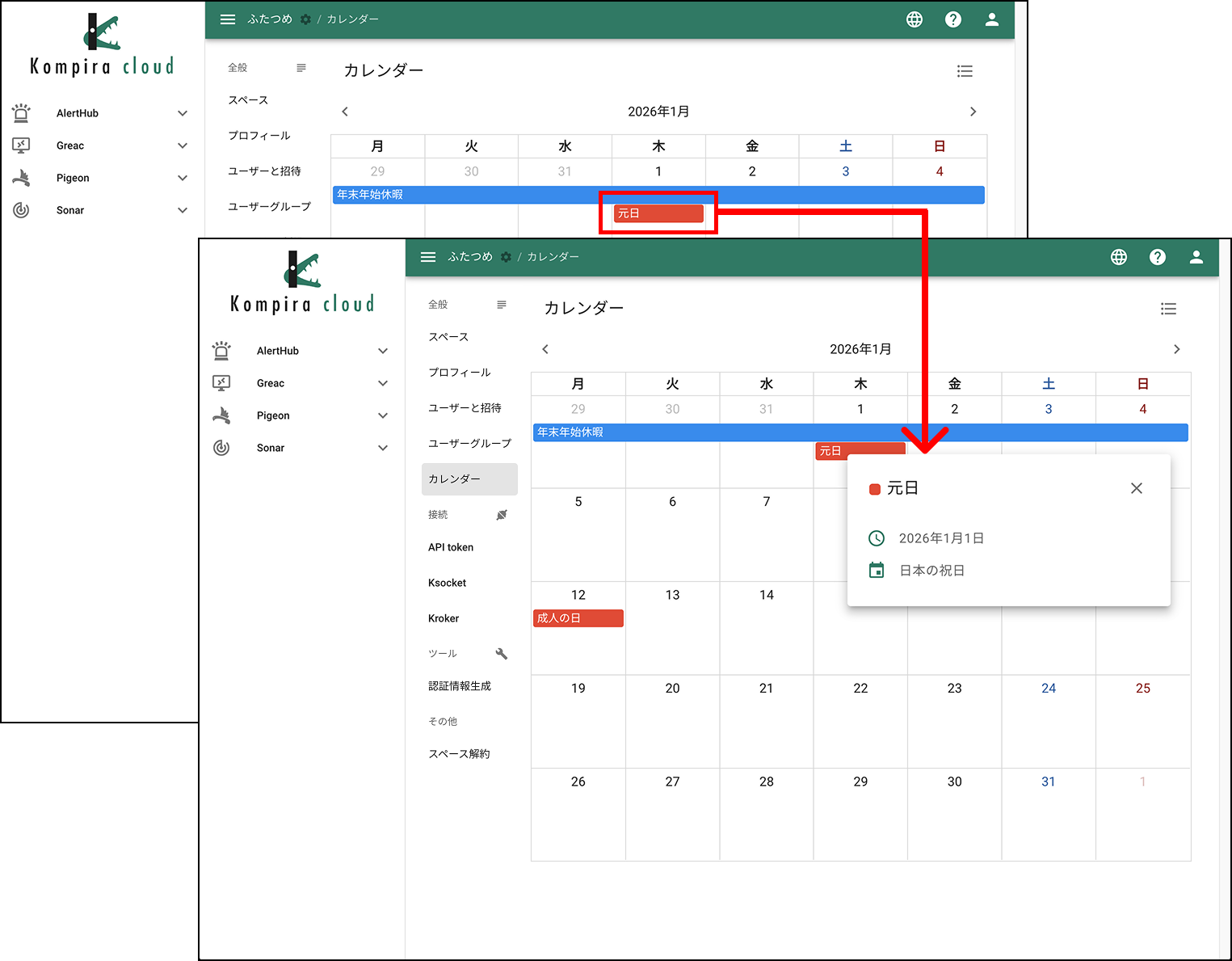The image size is (1232, 961).
Task: Select the Pigeon app icon
Action: tap(222, 415)
